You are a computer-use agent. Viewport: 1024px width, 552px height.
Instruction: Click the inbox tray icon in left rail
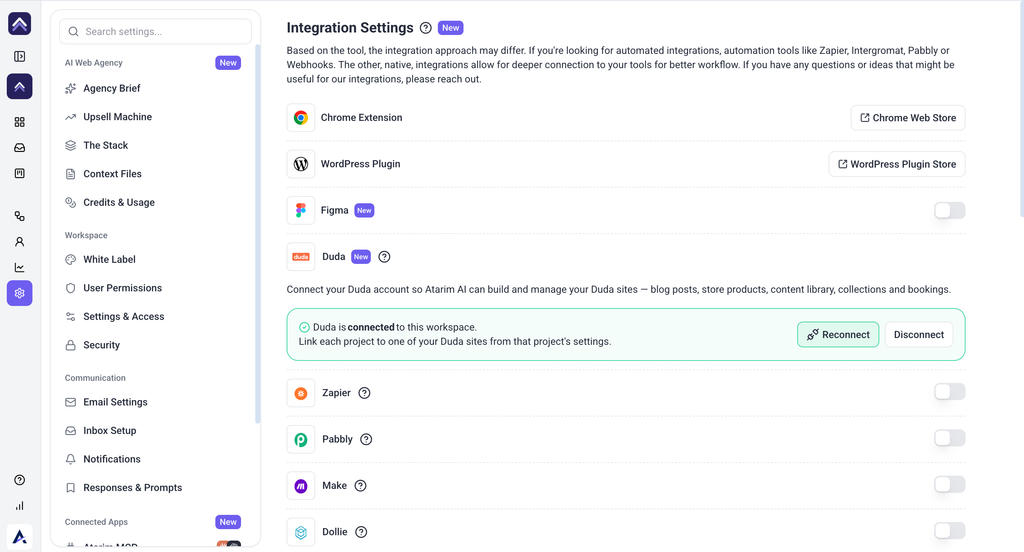pyautogui.click(x=20, y=148)
